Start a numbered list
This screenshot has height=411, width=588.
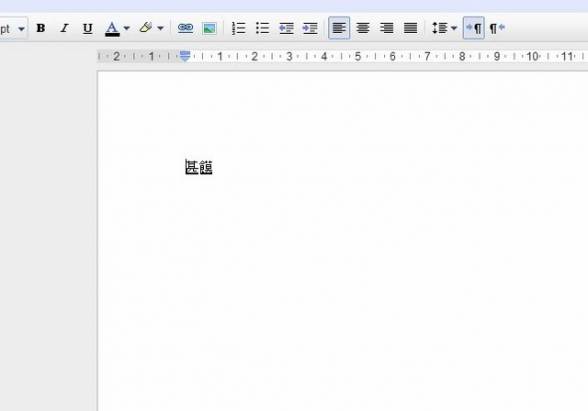238,28
